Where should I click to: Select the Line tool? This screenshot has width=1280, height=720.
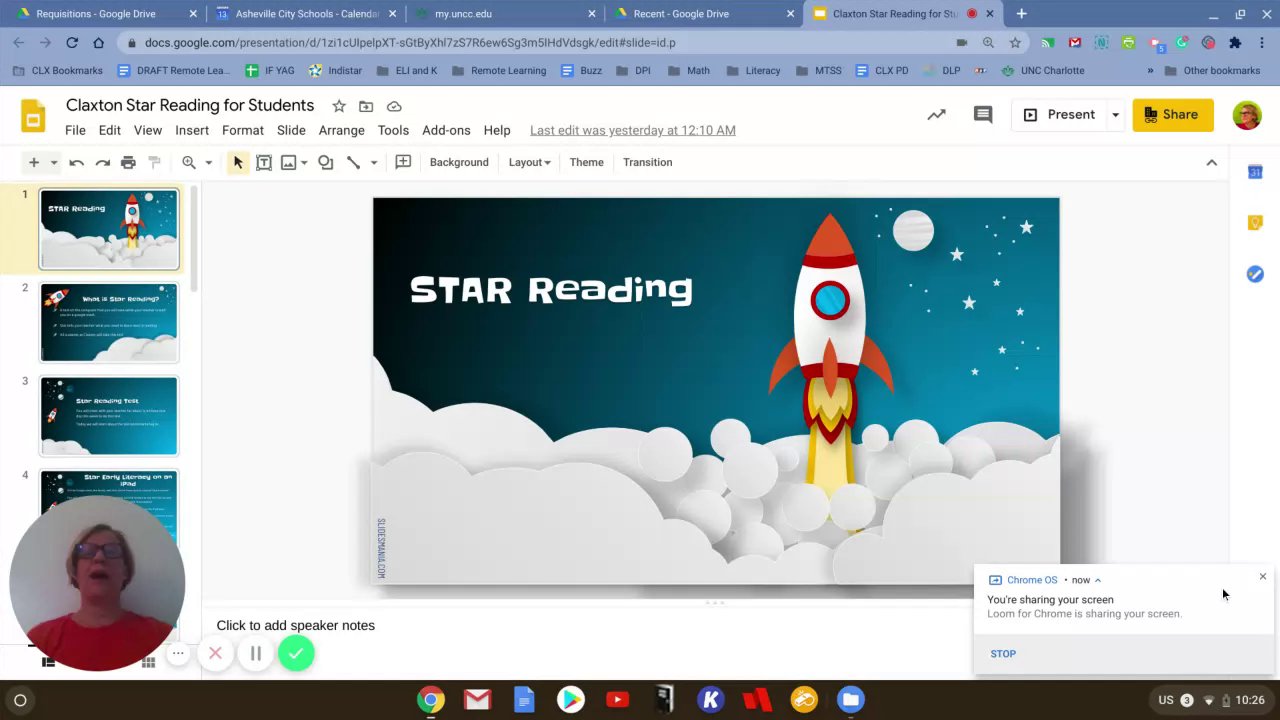pos(353,162)
